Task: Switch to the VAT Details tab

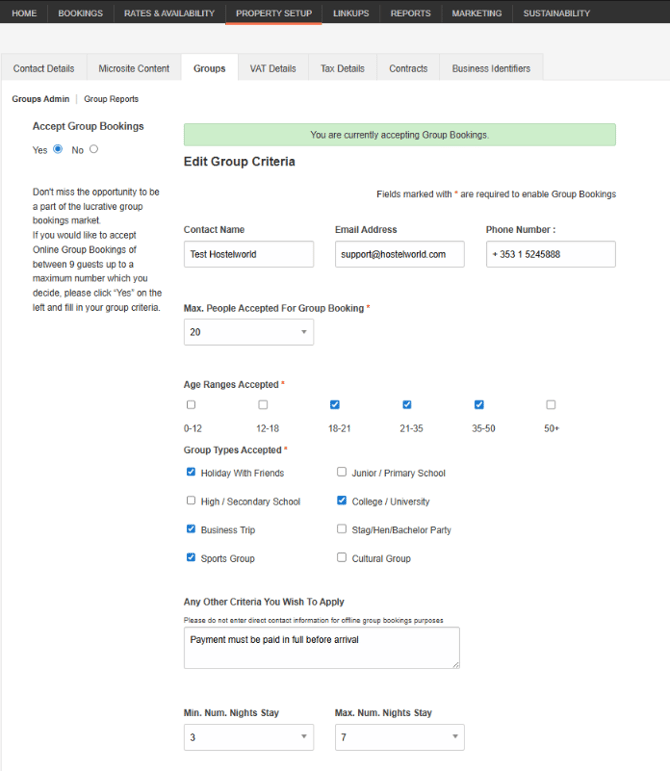Action: [273, 69]
